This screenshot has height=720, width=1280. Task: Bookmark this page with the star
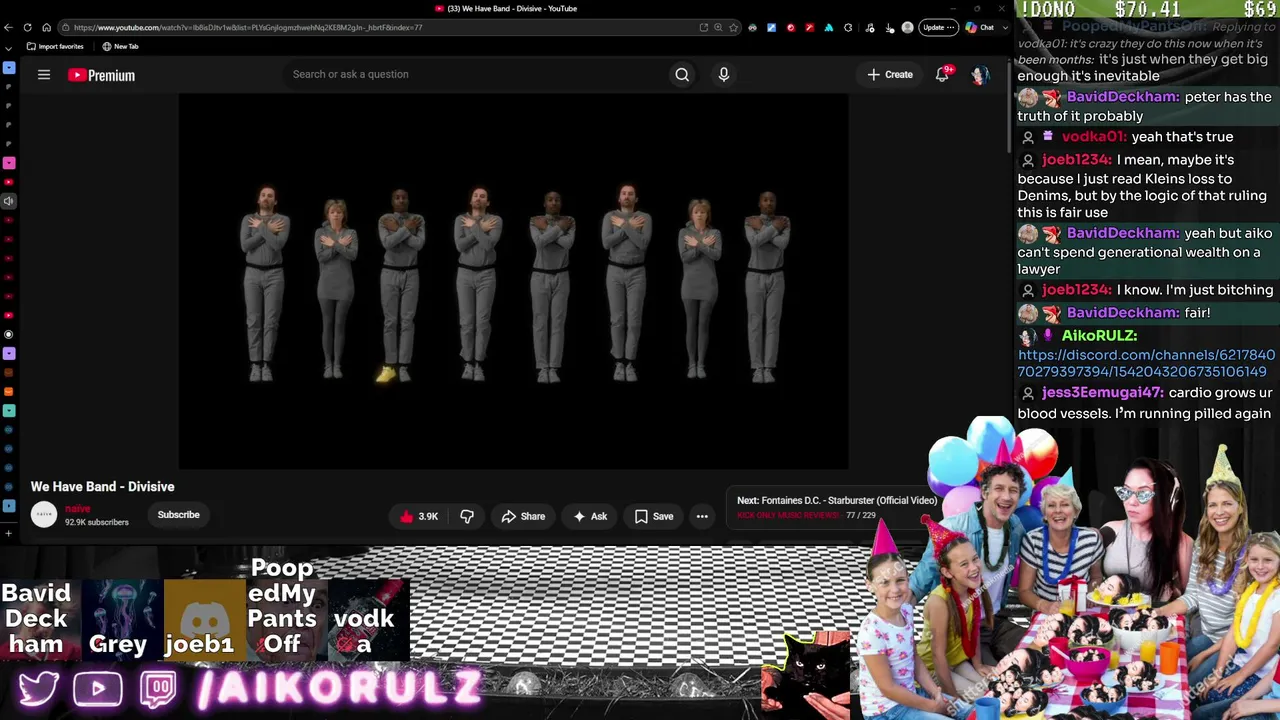coord(734,27)
